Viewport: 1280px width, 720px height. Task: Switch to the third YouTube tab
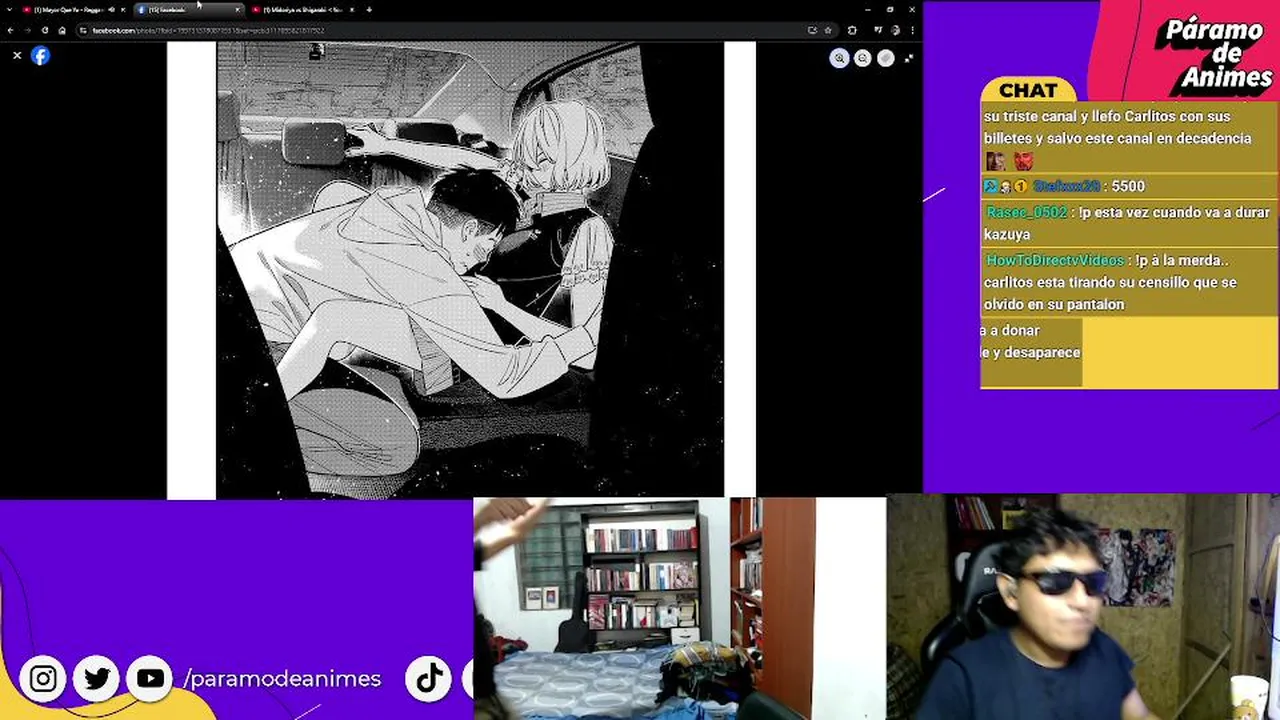[x=302, y=10]
